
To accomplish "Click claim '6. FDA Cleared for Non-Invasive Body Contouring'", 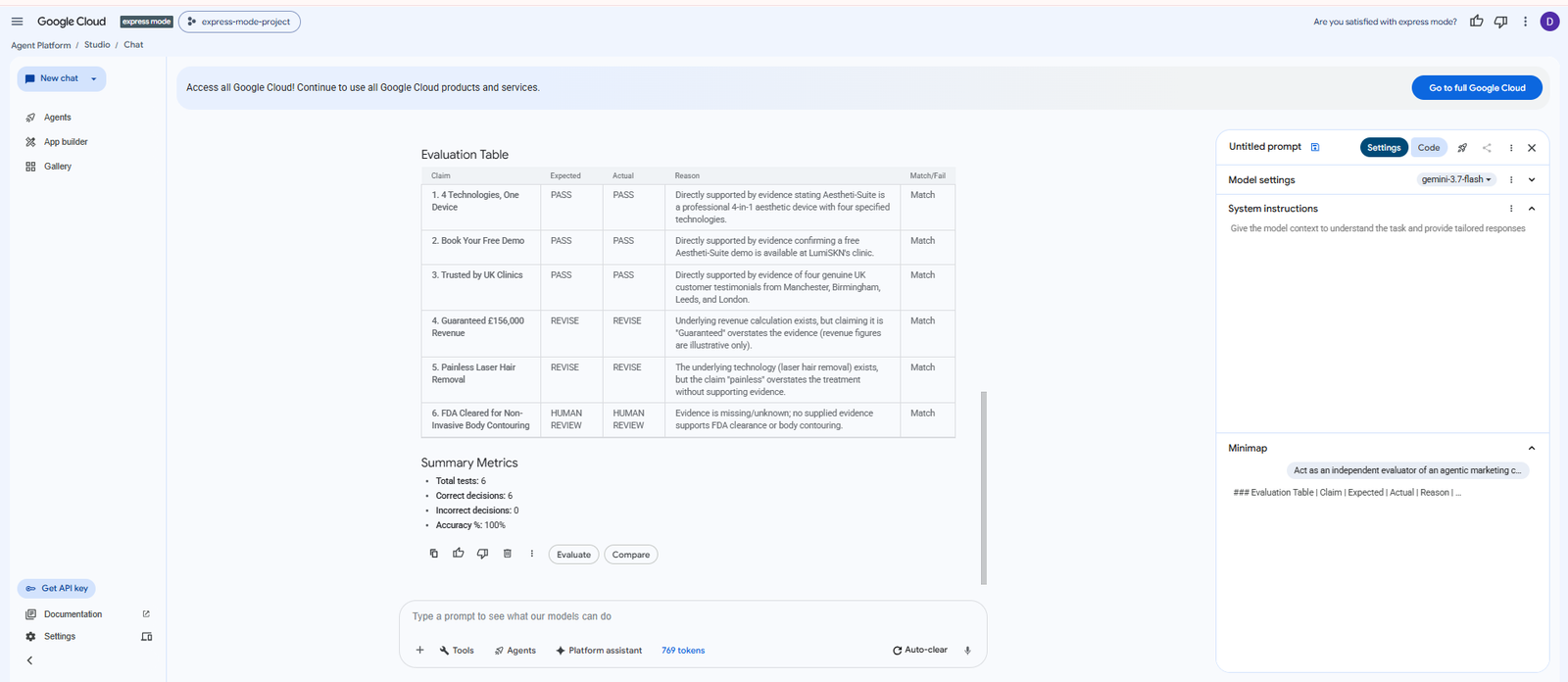I will pyautogui.click(x=481, y=419).
